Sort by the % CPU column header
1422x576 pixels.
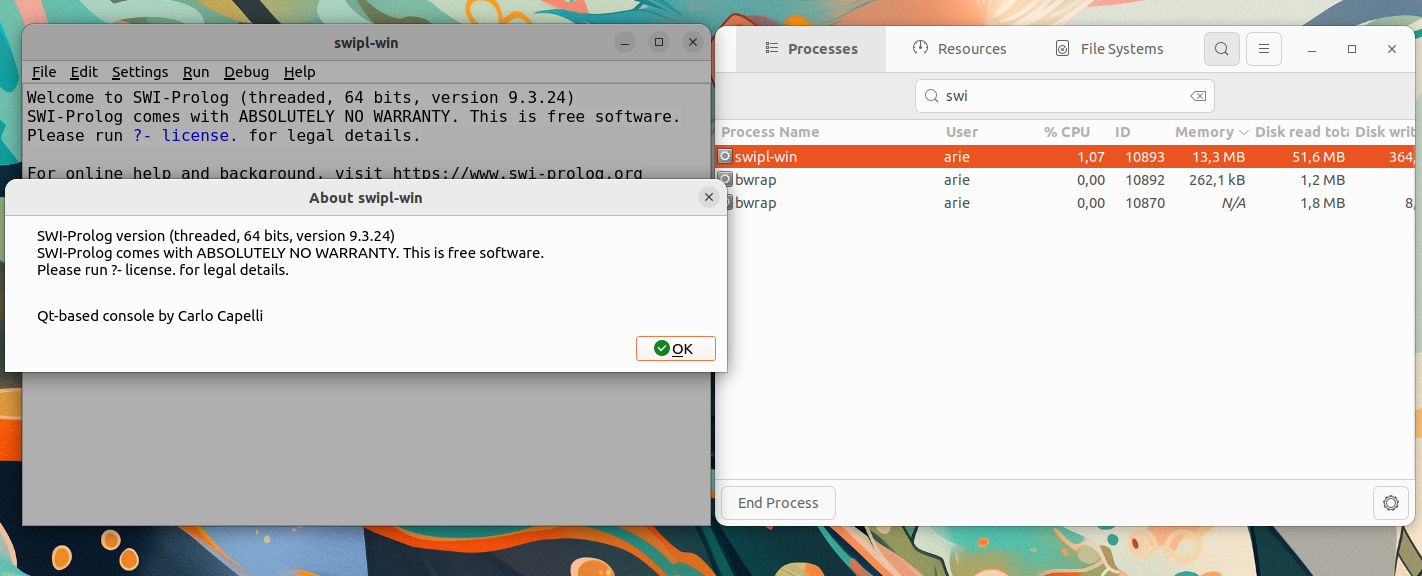tap(1067, 132)
